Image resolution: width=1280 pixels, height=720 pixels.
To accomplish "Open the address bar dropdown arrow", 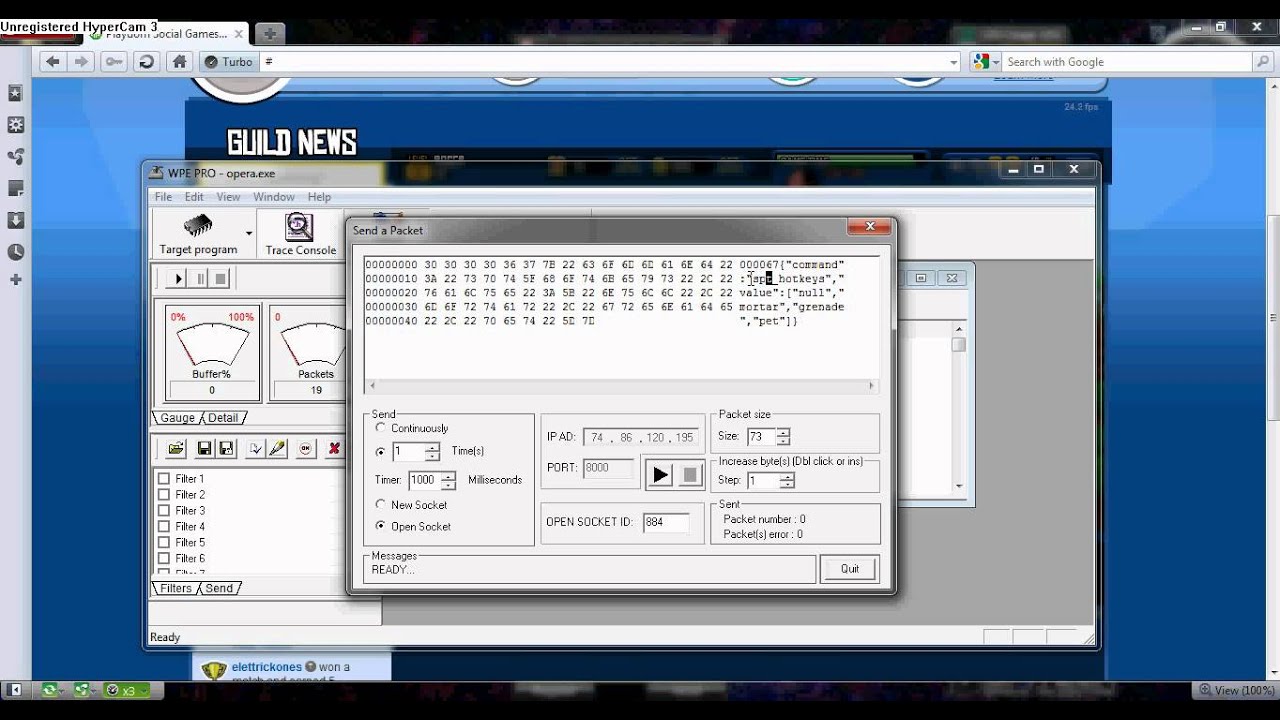I will coord(953,62).
